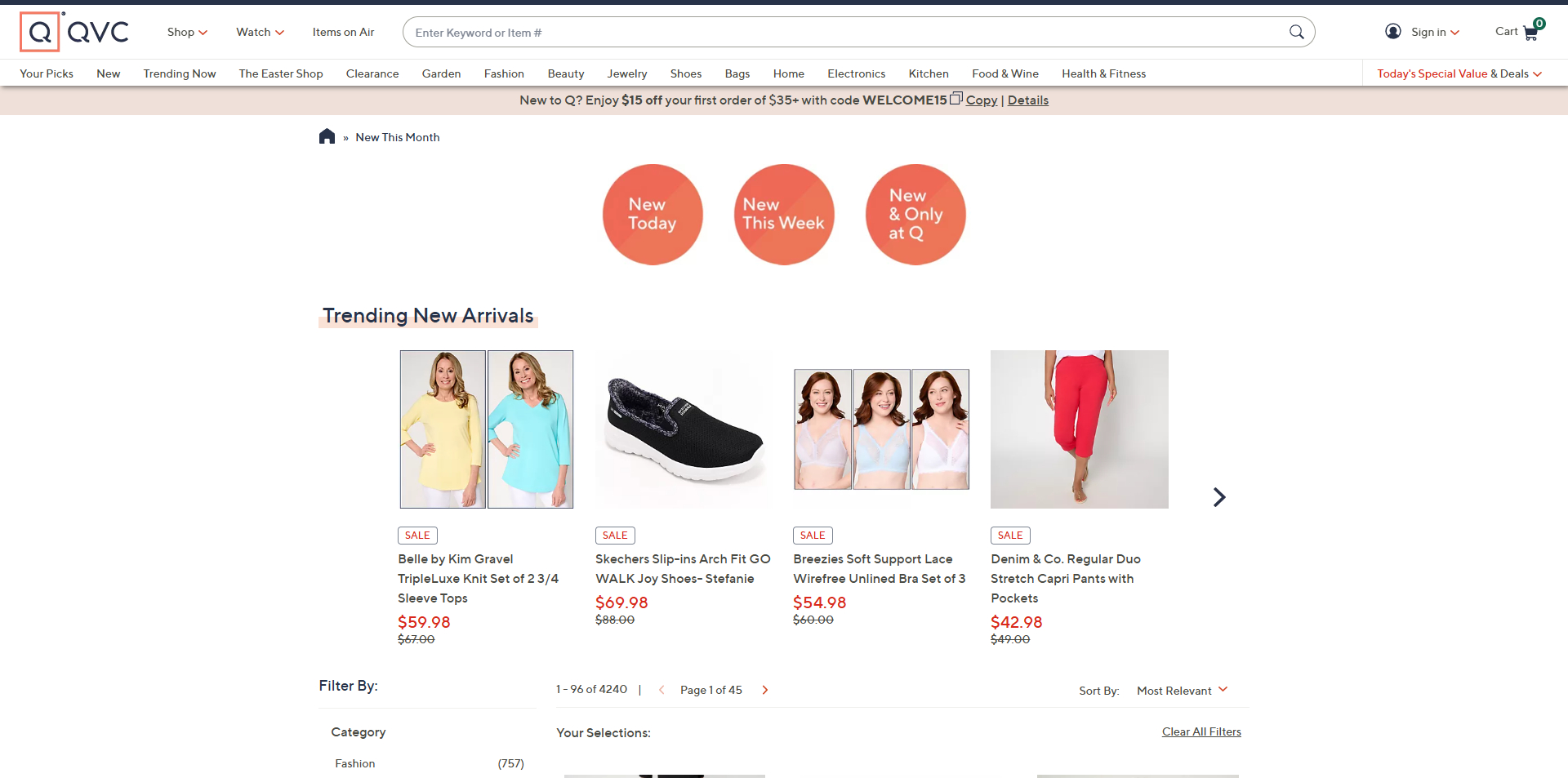Viewport: 1568px width, 778px height.
Task: Advance Trending New Arrivals with right arrow
Action: (x=1218, y=496)
